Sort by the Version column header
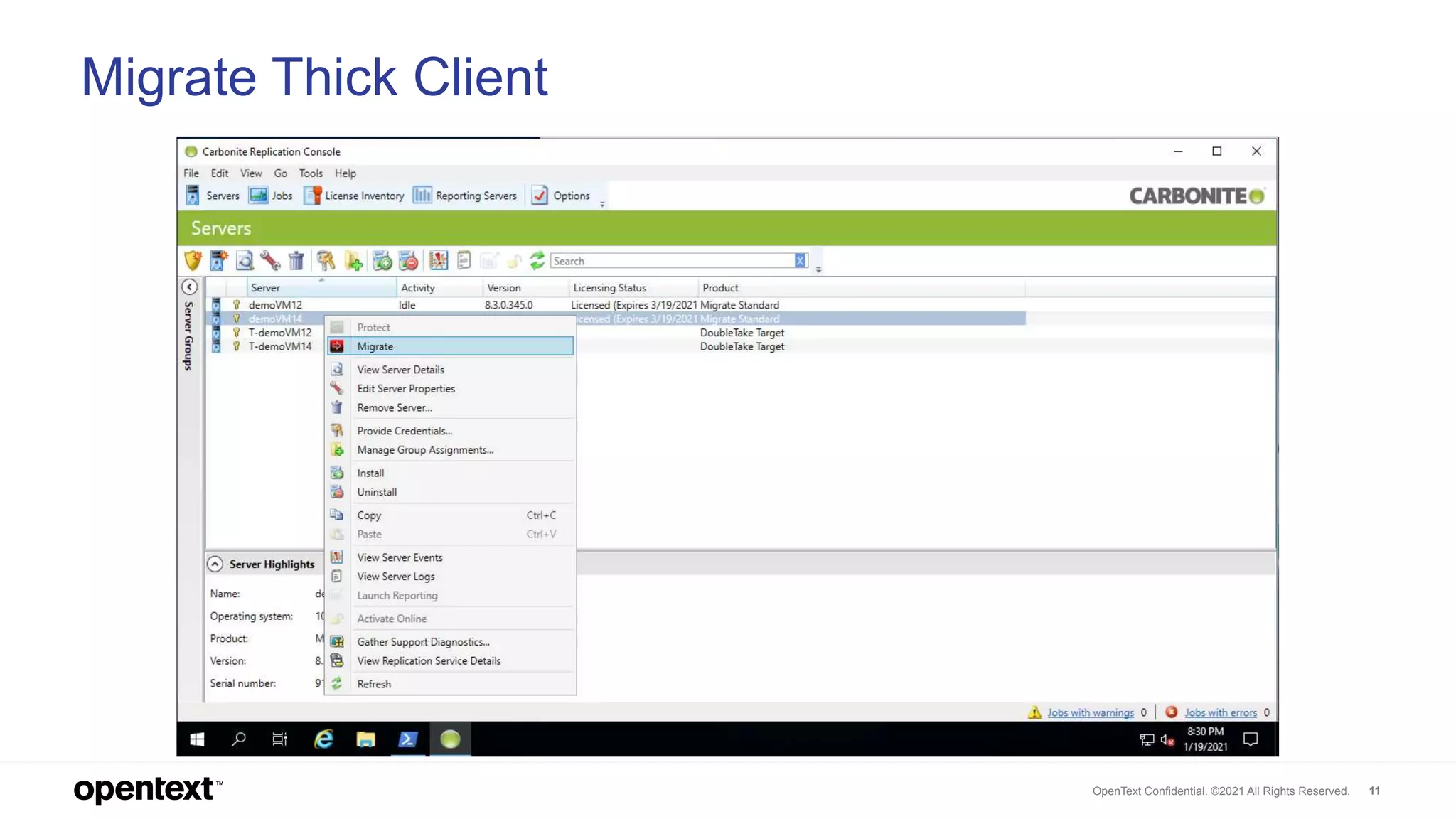Image resolution: width=1456 pixels, height=819 pixels. (x=525, y=288)
